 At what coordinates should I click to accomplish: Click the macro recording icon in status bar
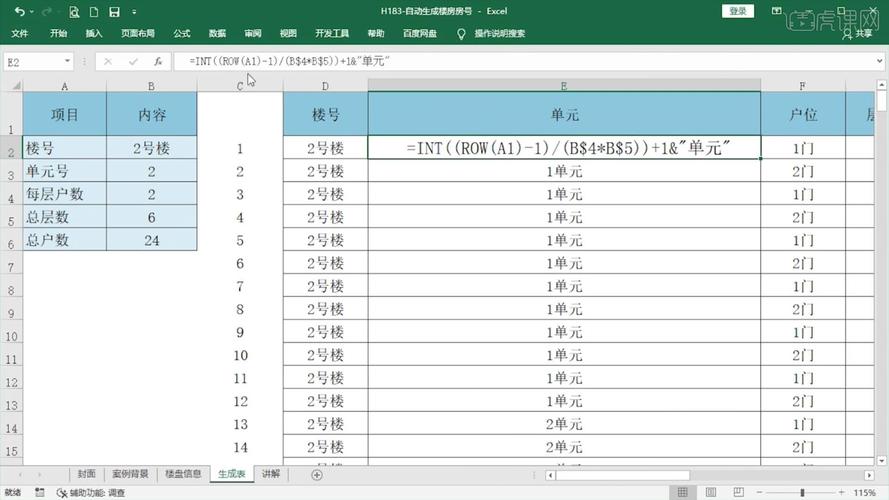click(40, 493)
